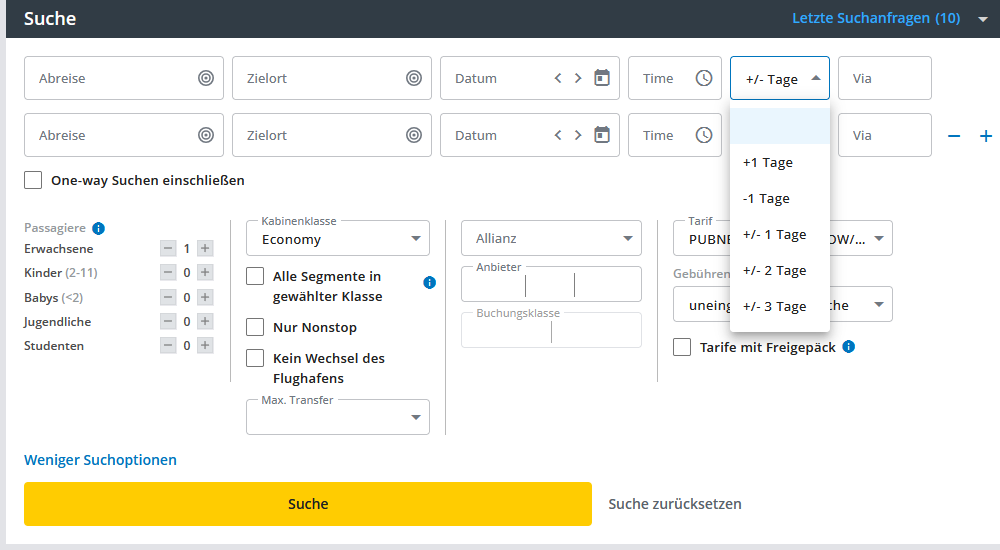Click the next-day arrow in first Datum field
Screen dimensions: 1000x550
[x=578, y=78]
